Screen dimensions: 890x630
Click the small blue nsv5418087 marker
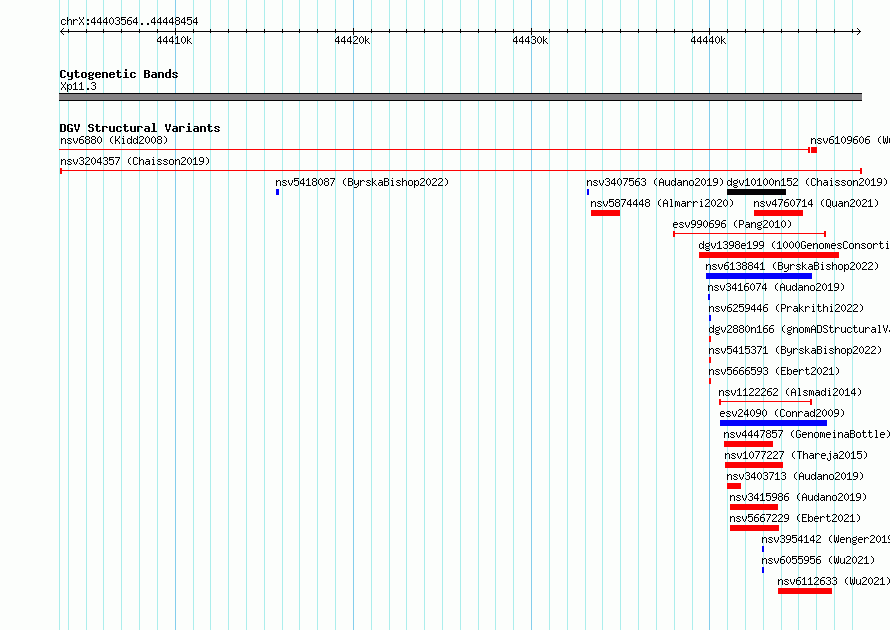pos(278,192)
